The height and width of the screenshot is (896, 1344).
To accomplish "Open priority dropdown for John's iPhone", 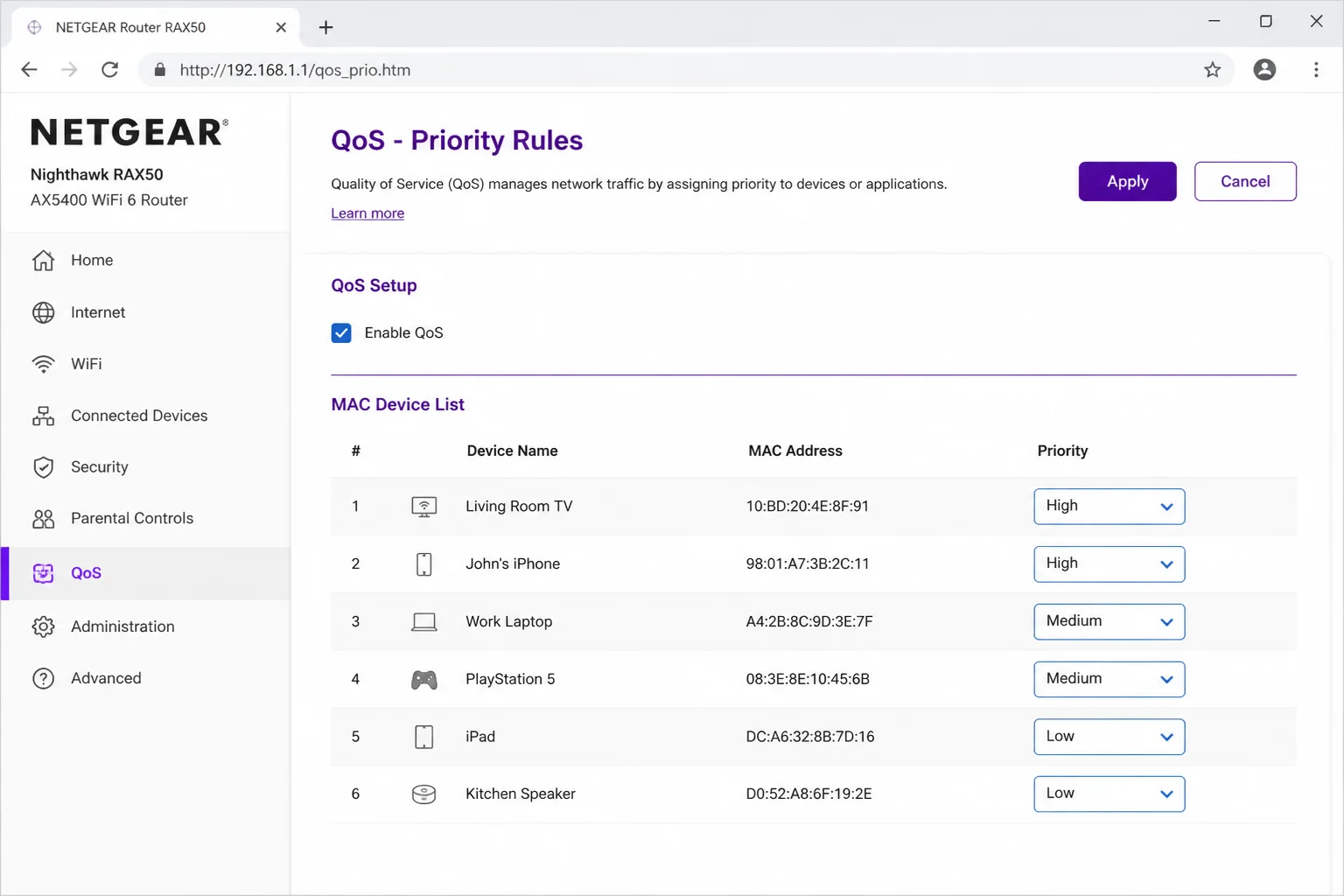I will tap(1109, 564).
